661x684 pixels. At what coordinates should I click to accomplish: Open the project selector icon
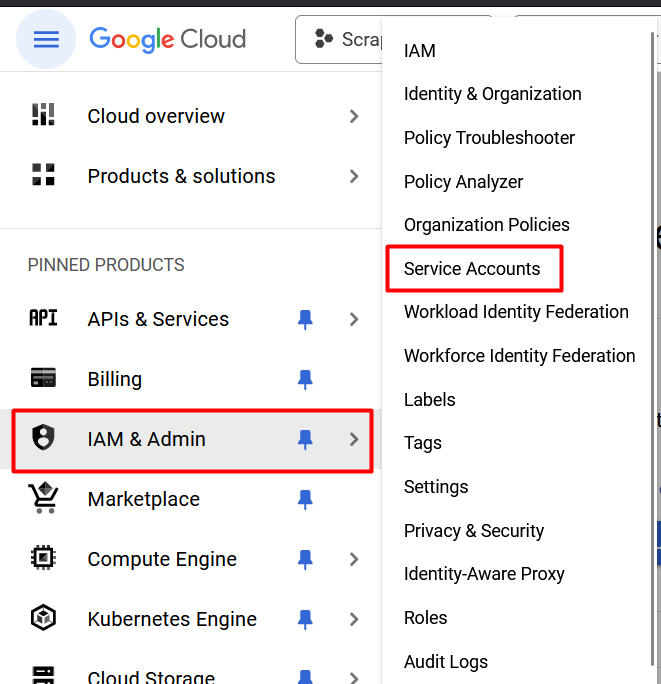pos(324,39)
